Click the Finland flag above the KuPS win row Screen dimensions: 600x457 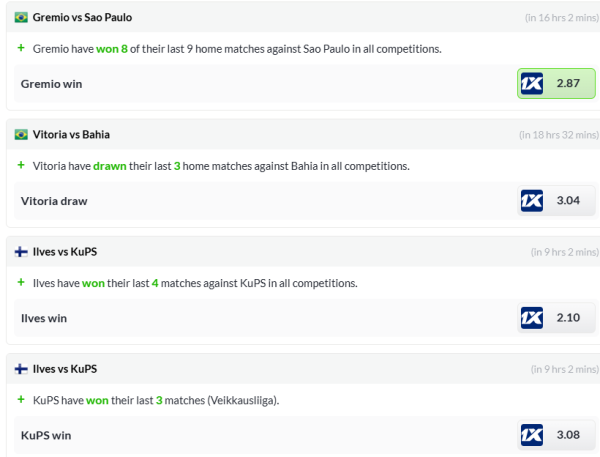point(21,369)
